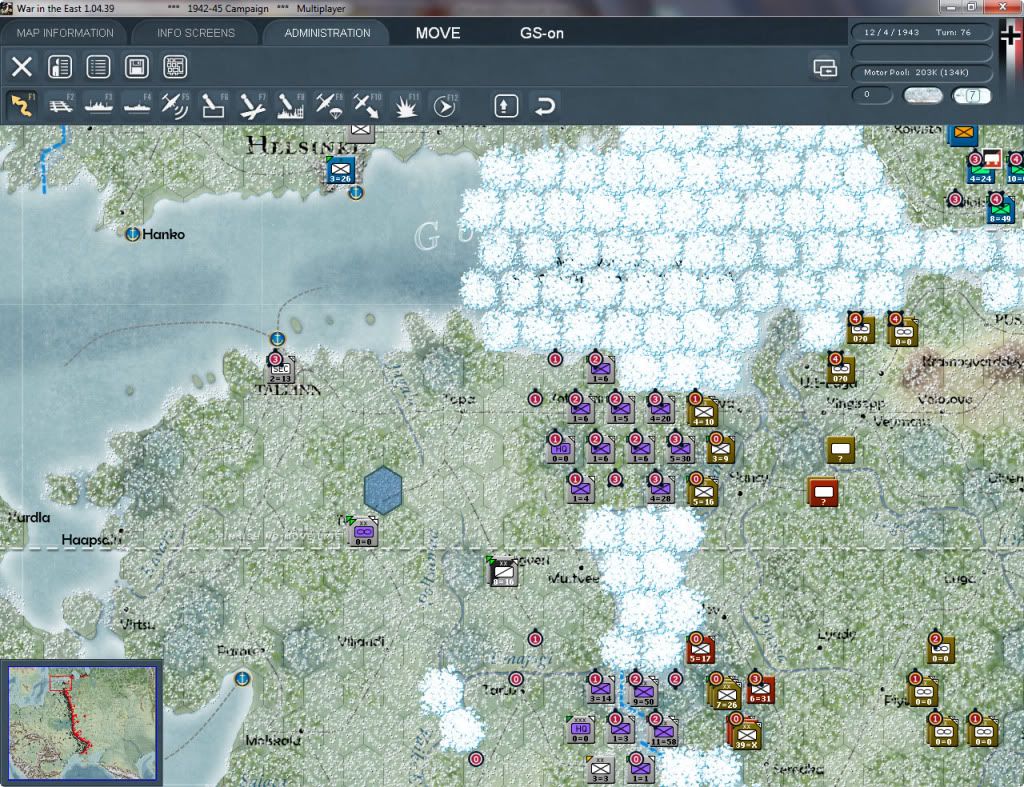Viewport: 1024px width, 787px height.
Task: Select the purple 11=58 unit
Action: pyautogui.click(x=664, y=732)
